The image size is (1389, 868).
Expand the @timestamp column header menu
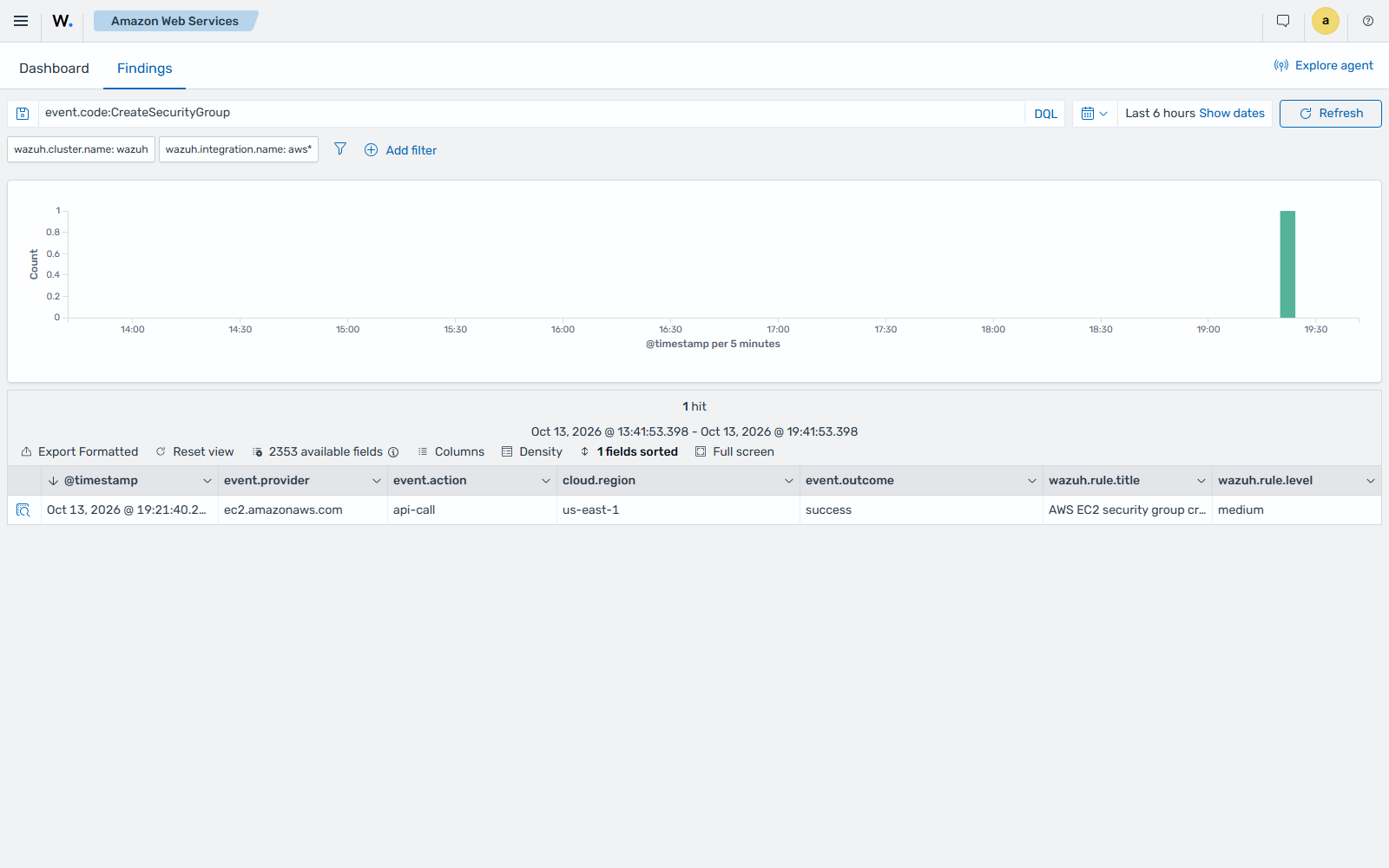point(207,481)
